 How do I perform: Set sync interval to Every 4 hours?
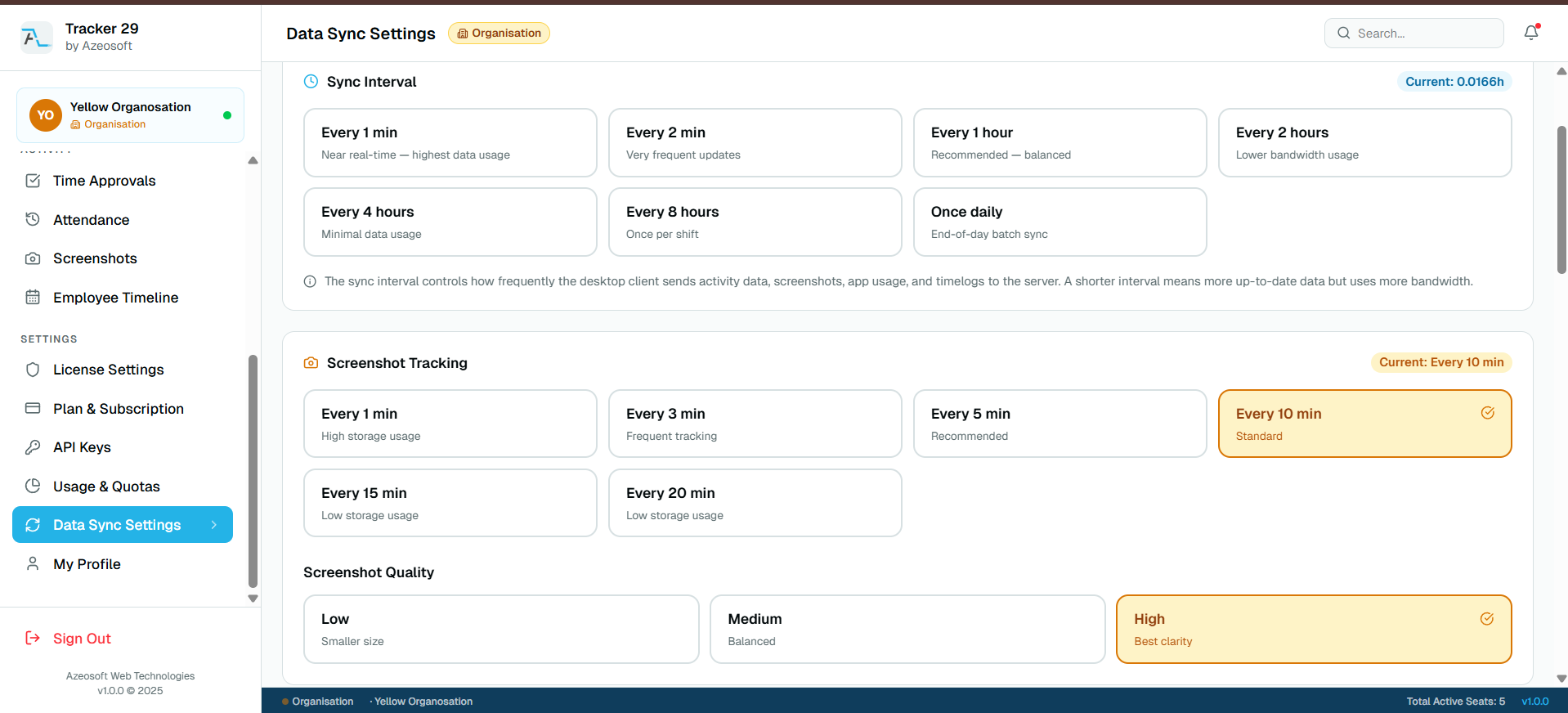[x=450, y=222]
